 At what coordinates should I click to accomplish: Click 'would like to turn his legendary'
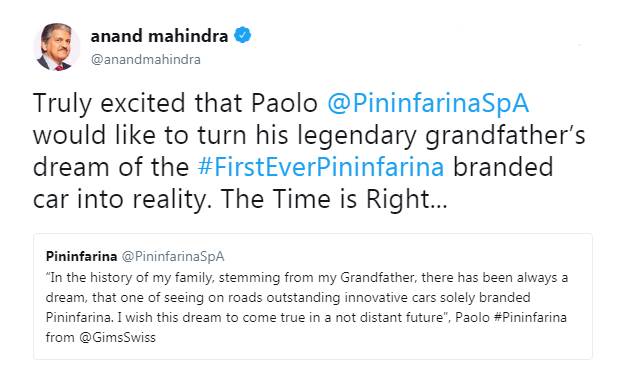point(225,135)
